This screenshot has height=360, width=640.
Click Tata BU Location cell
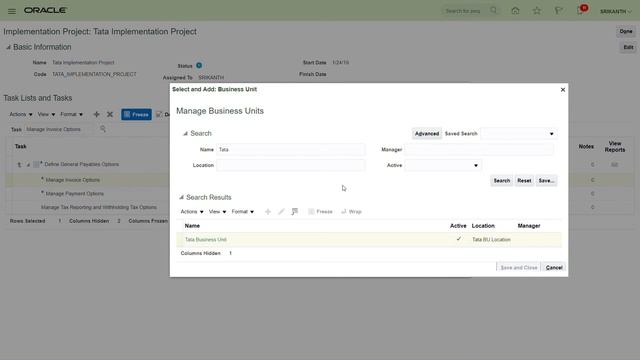click(x=491, y=240)
